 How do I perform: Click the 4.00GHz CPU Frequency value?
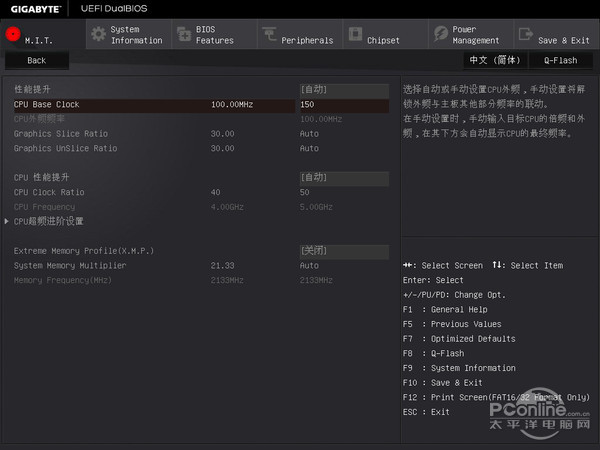click(227, 207)
